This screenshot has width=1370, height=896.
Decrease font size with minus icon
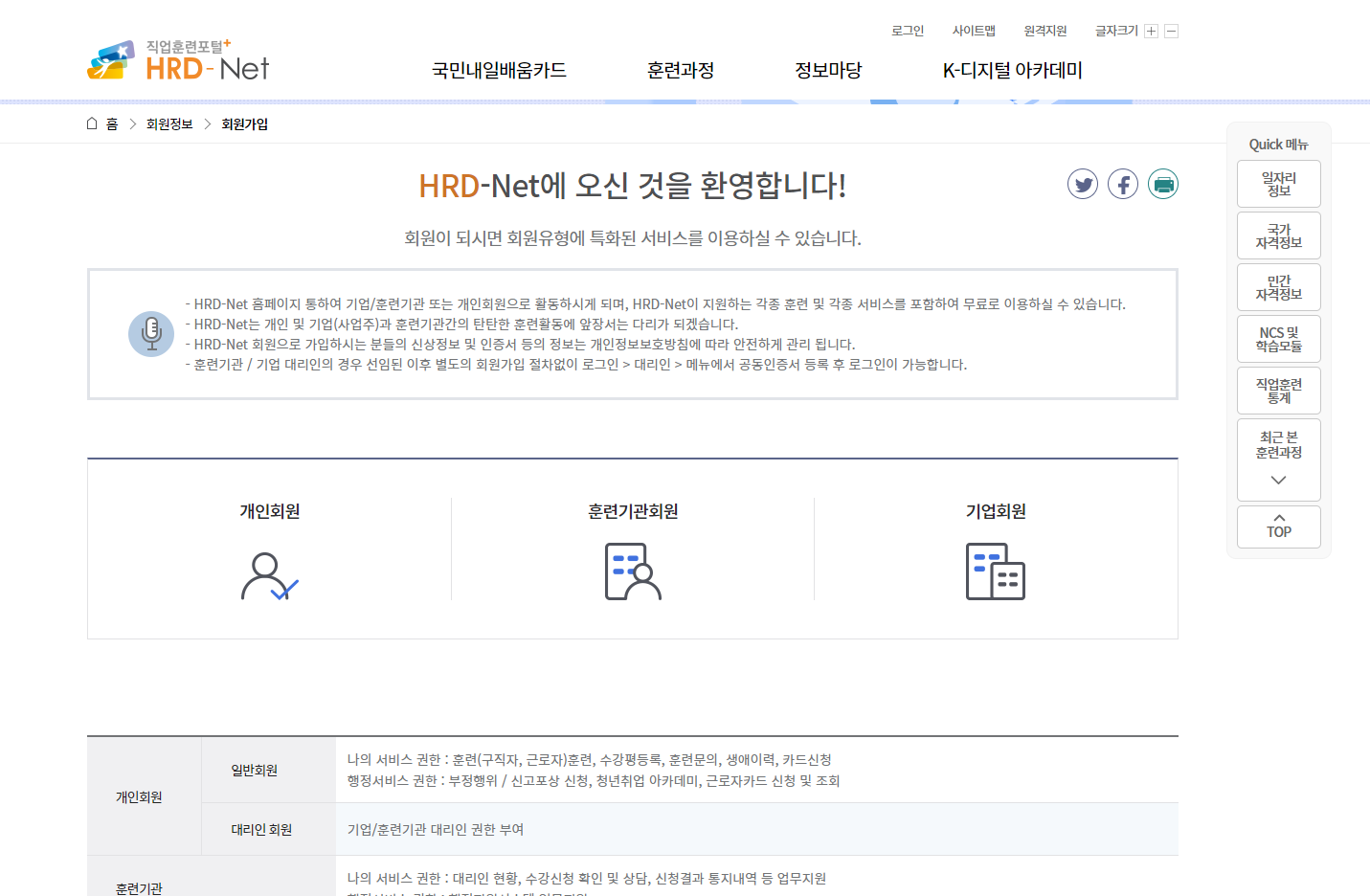click(1171, 32)
